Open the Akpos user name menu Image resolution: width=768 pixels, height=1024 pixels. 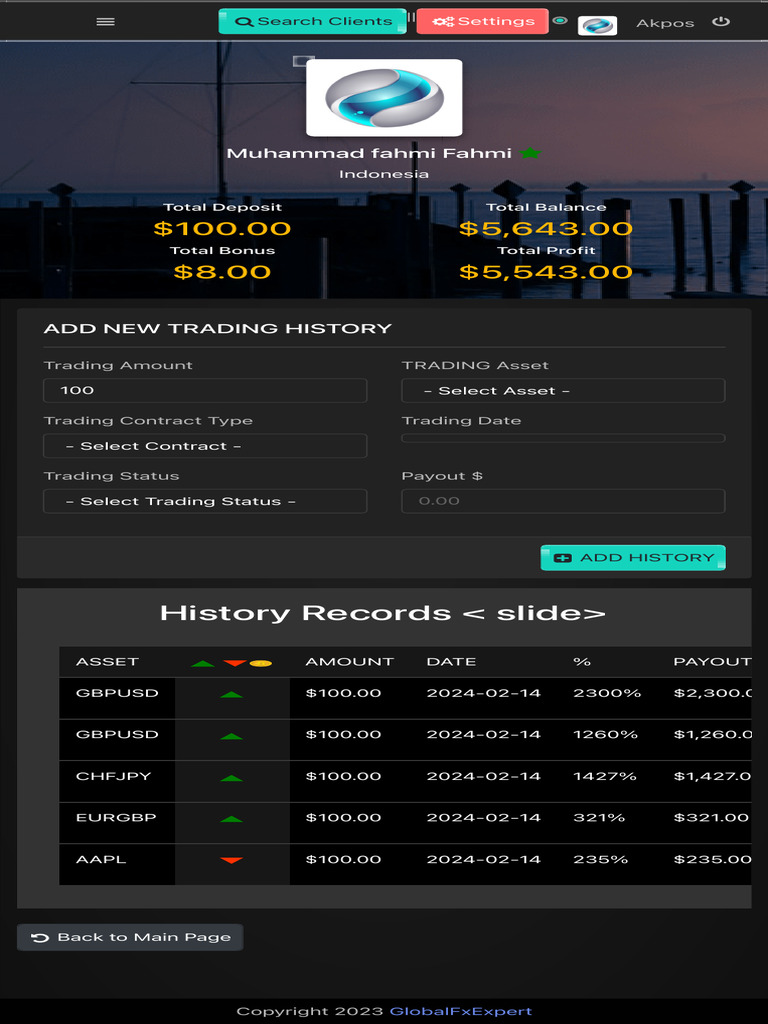(665, 24)
